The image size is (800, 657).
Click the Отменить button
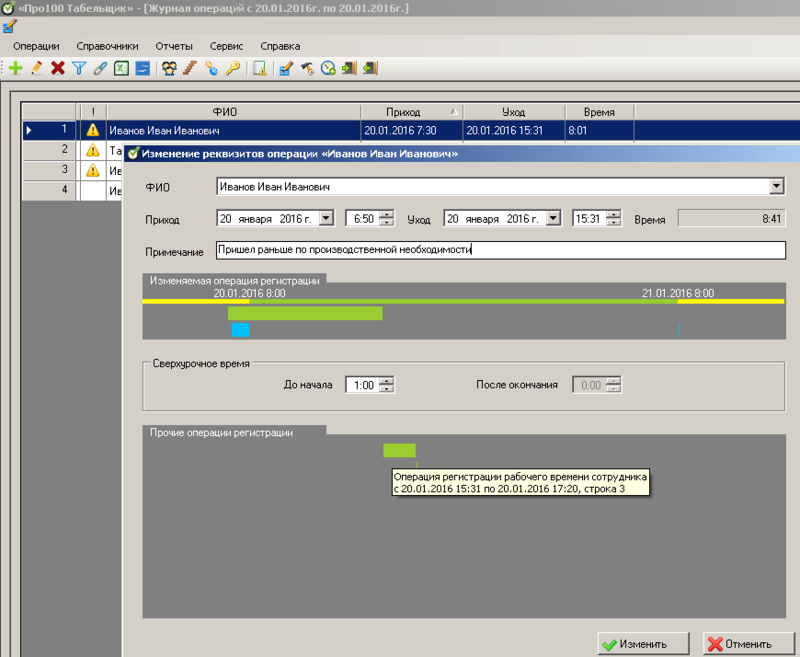(x=748, y=644)
